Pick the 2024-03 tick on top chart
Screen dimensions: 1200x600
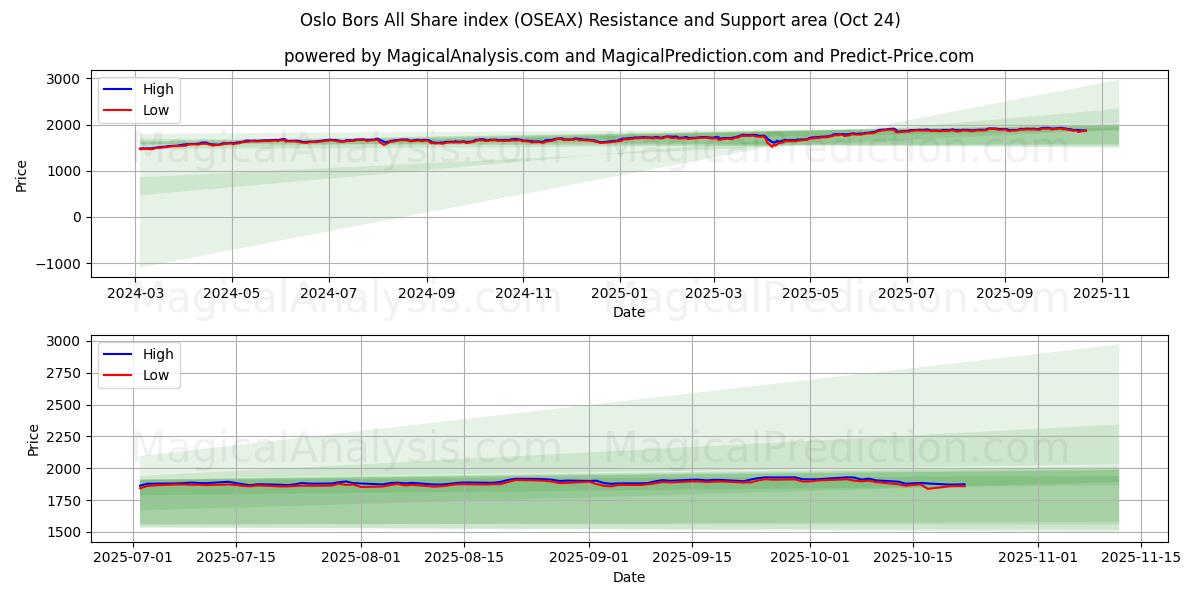tap(136, 294)
